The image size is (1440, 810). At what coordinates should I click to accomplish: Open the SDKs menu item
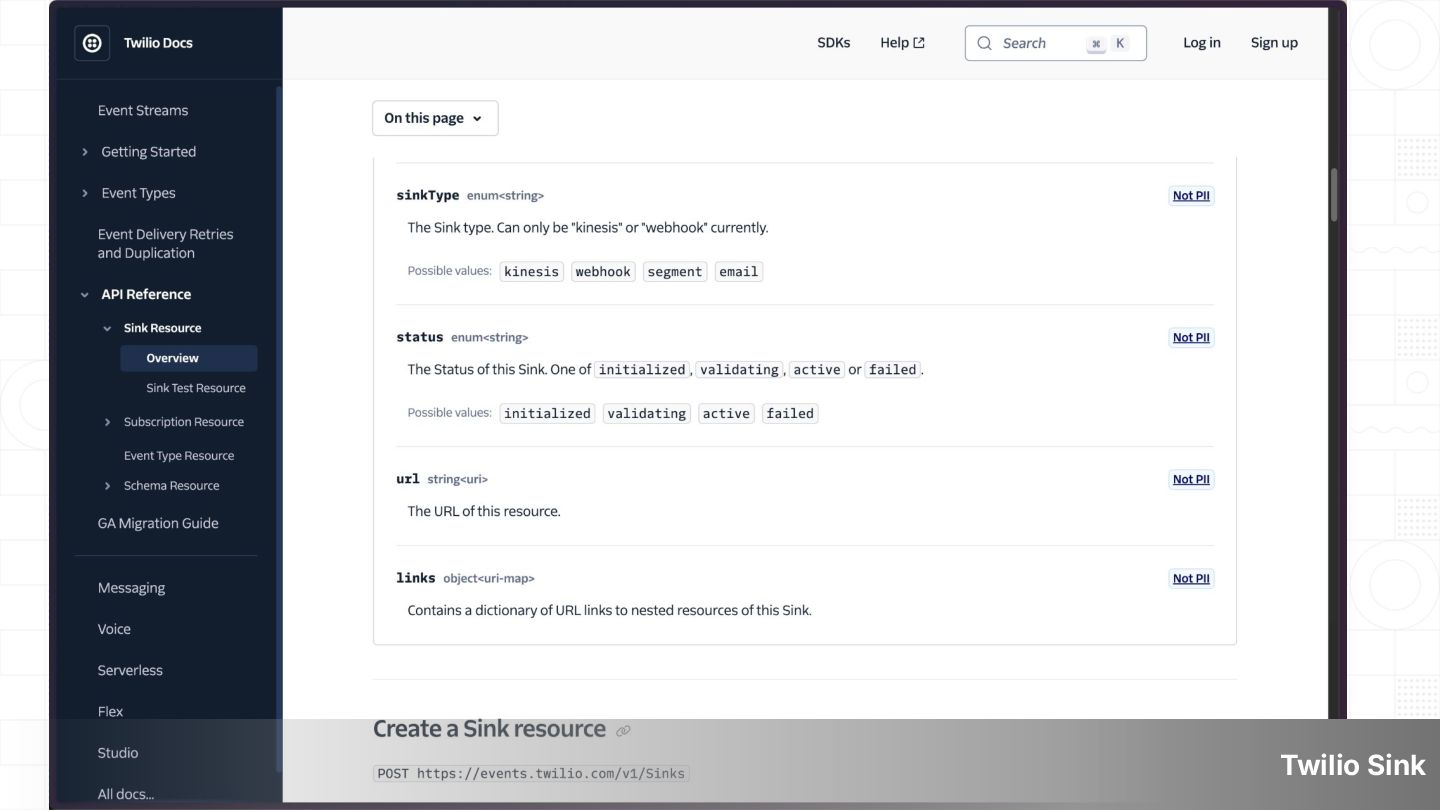(833, 43)
